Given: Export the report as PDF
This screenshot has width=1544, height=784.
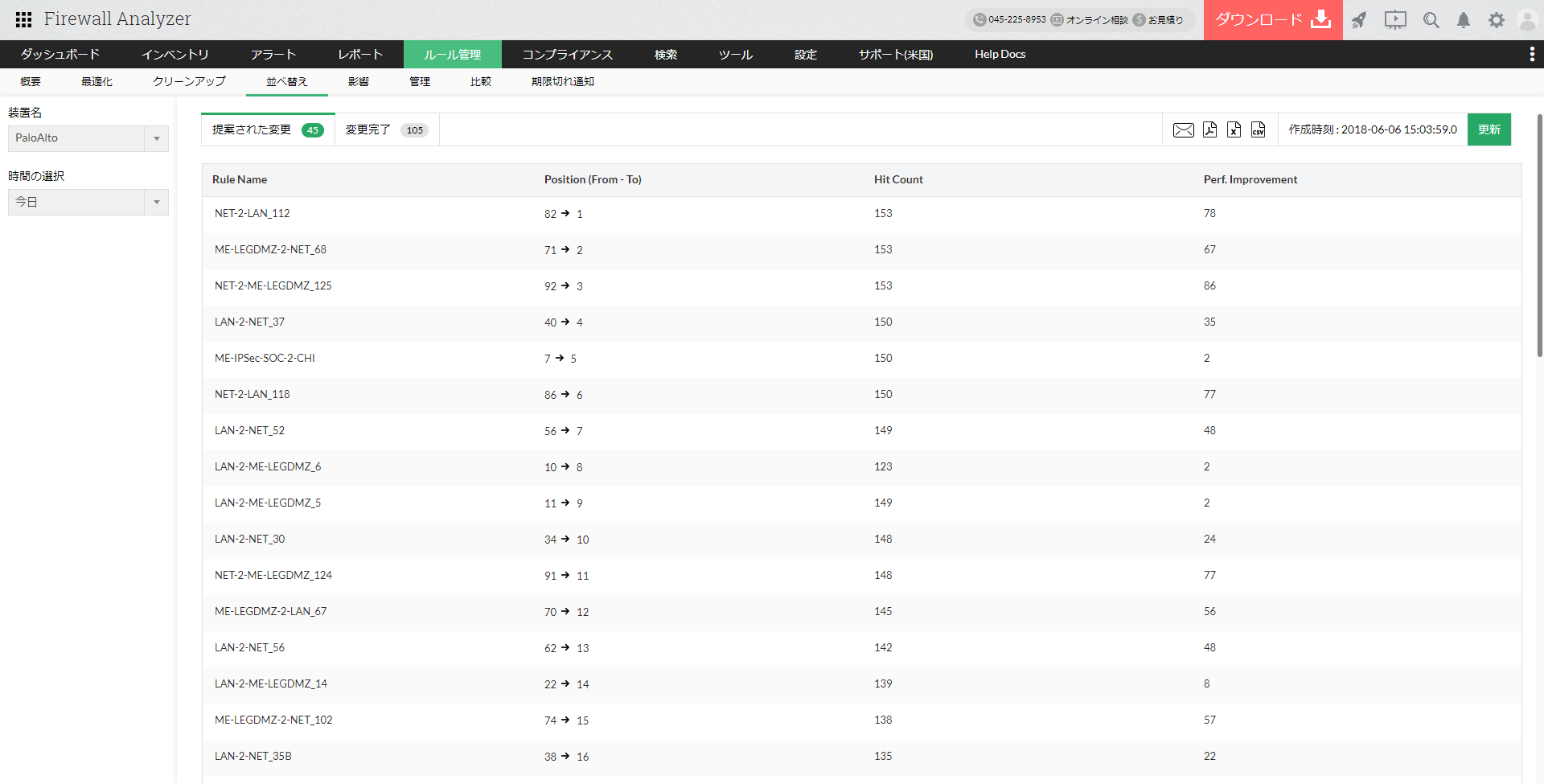Looking at the screenshot, I should [1209, 129].
